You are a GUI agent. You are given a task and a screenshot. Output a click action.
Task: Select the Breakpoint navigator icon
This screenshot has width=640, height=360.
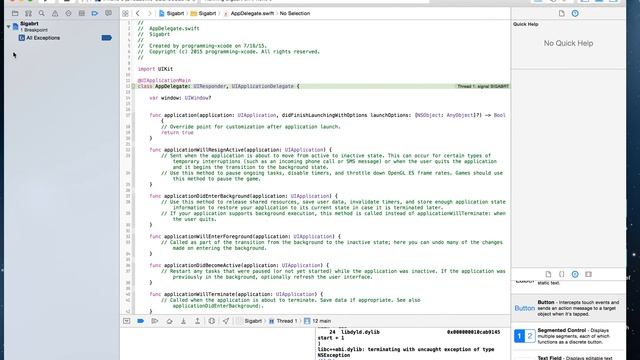tap(95, 13)
